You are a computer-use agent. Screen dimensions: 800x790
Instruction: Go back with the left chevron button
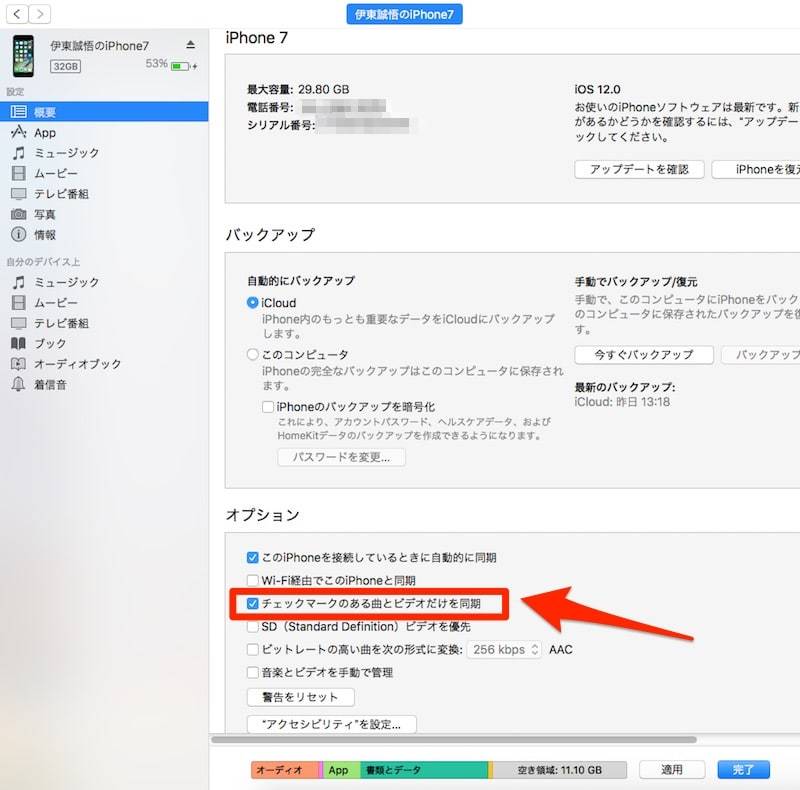click(17, 14)
